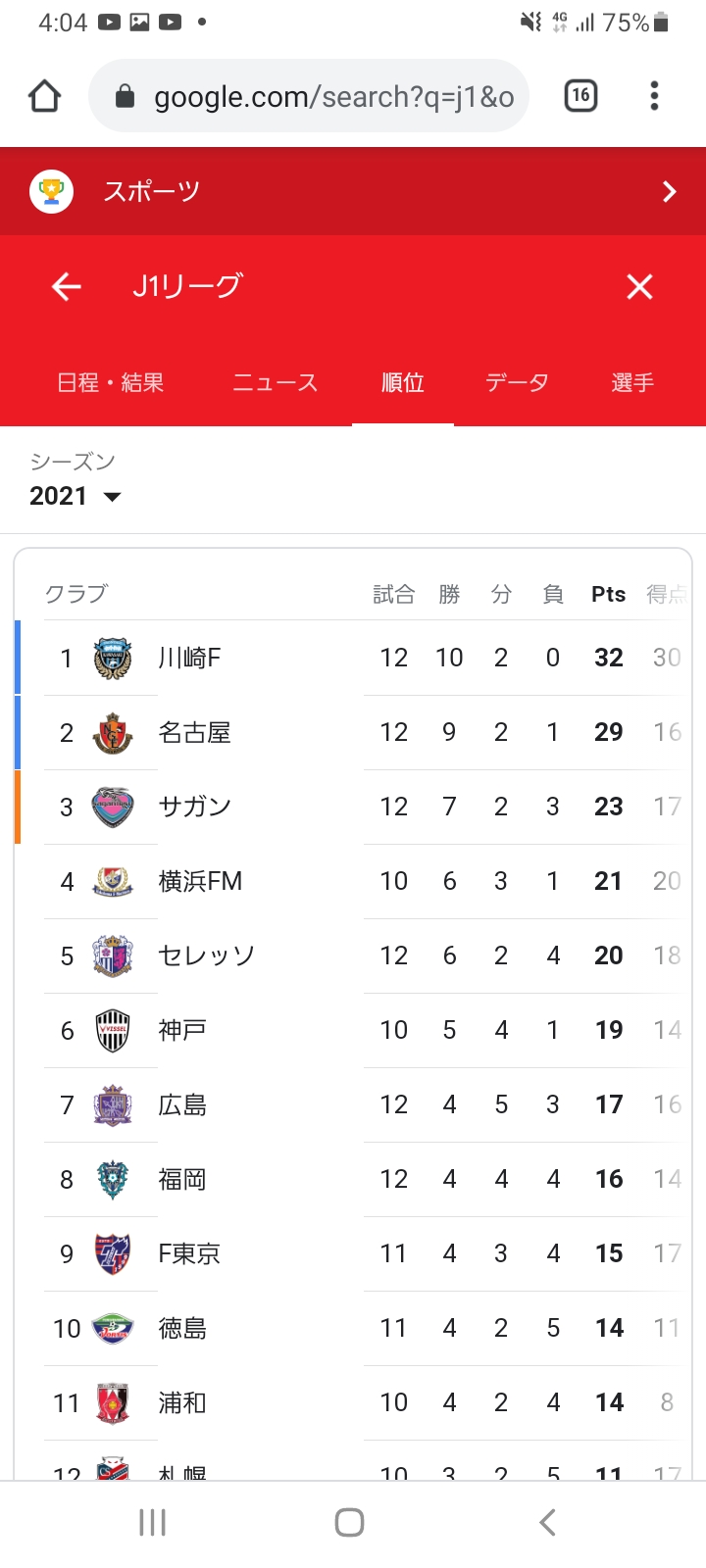Tap the address bar URL field
706x1568 pixels.
[x=333, y=96]
